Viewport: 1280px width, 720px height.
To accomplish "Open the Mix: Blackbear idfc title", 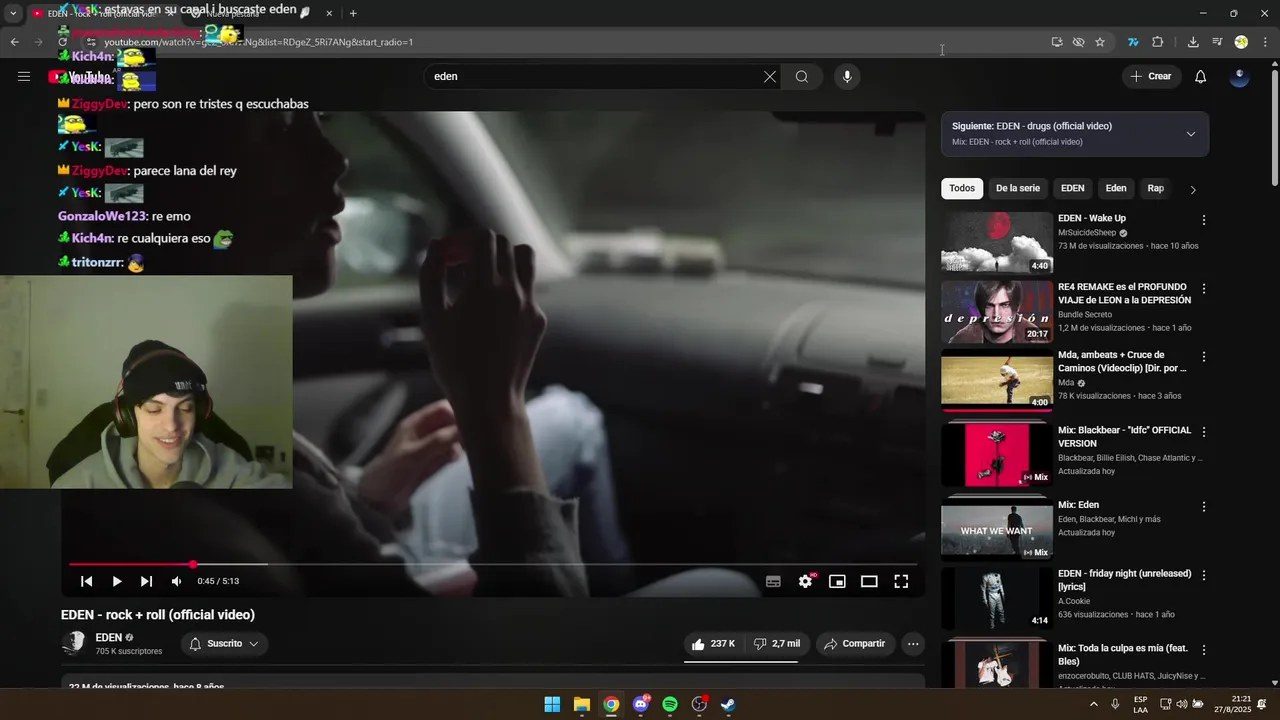I will click(1124, 436).
